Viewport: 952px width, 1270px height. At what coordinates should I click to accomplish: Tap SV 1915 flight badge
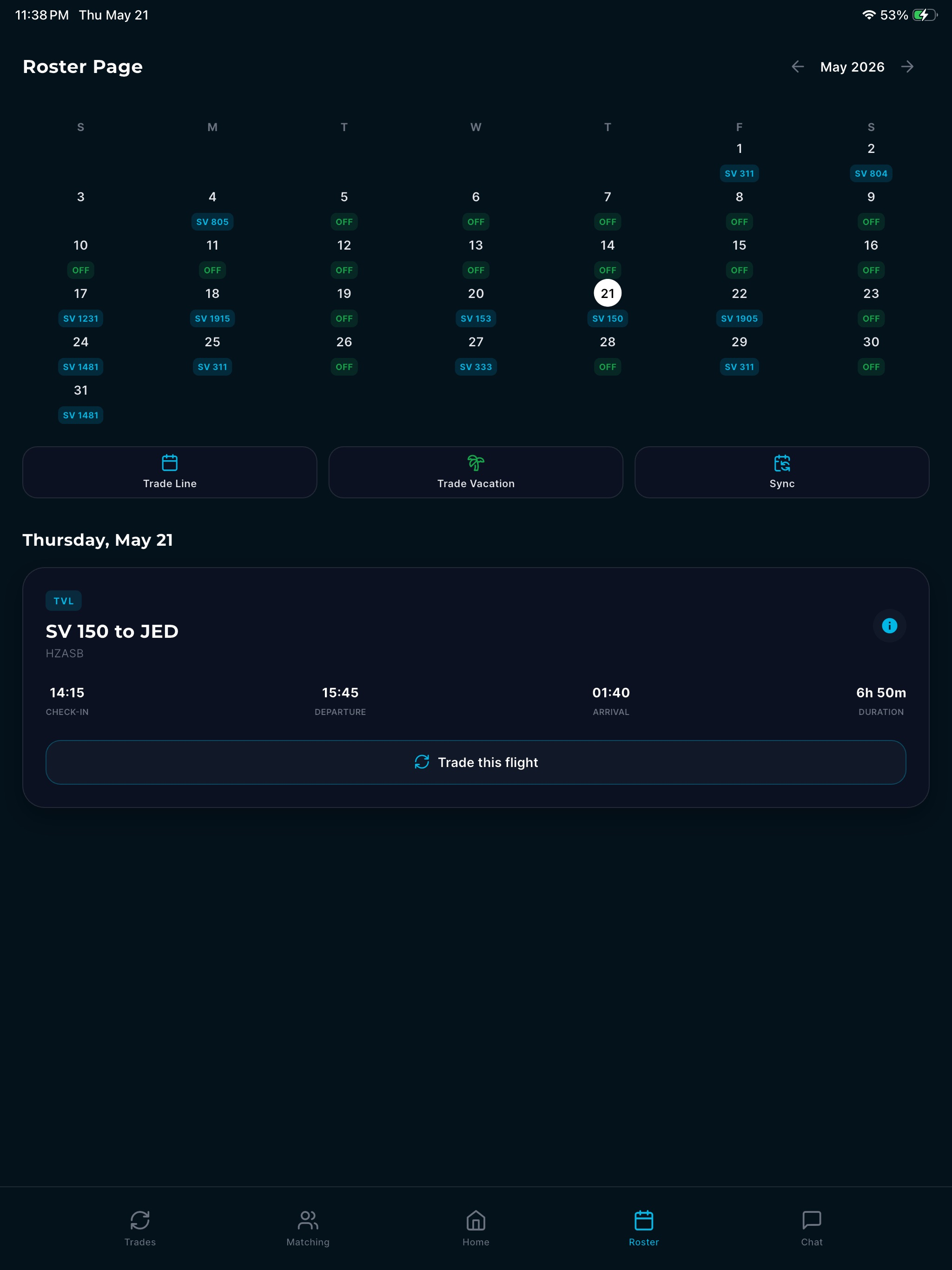point(212,318)
